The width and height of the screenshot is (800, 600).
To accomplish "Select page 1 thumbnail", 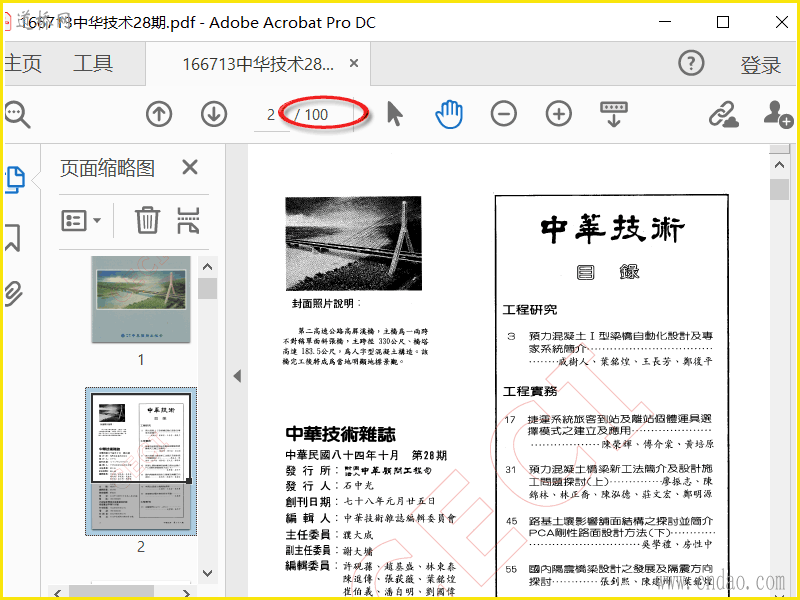I will [x=141, y=299].
